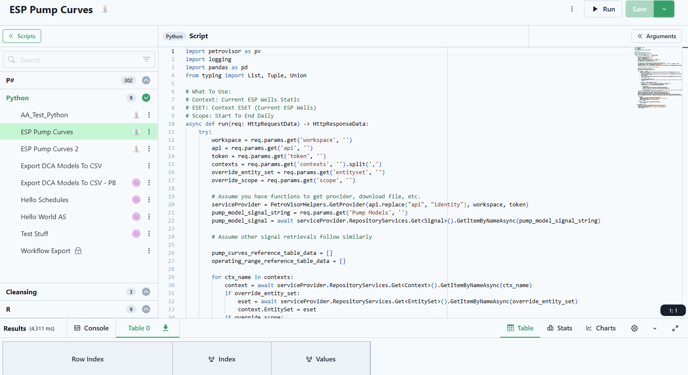Open three-dot menu for ESP Pump Curves
This screenshot has width=688, height=375.
click(x=149, y=132)
